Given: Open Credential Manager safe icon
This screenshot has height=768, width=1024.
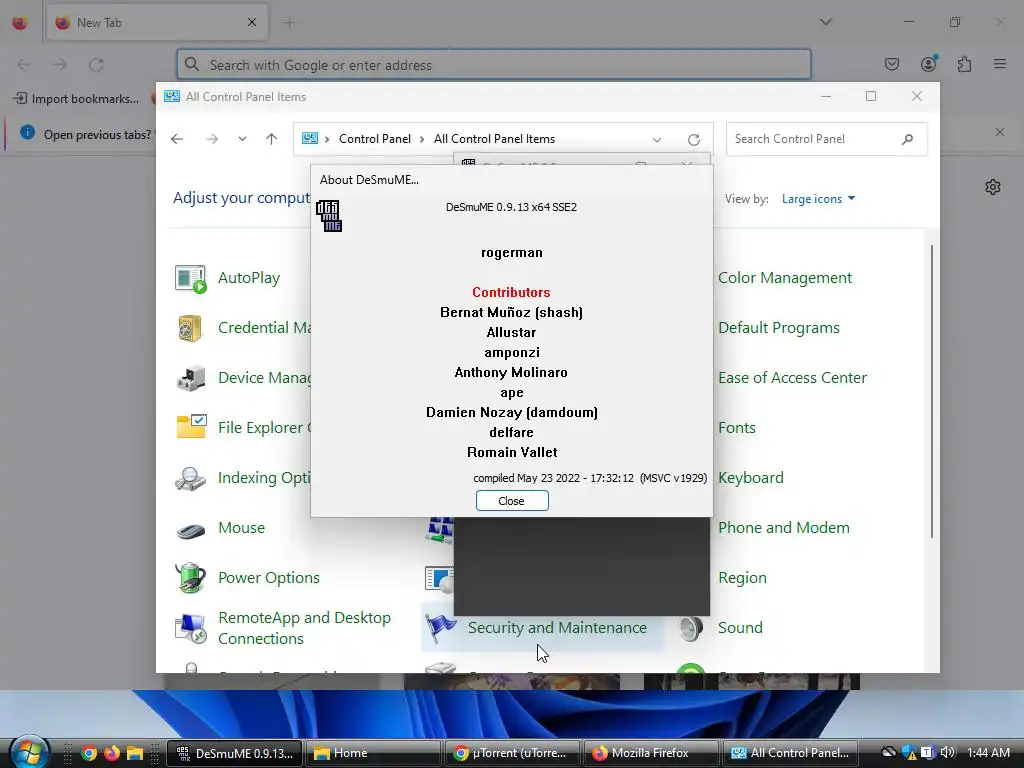Looking at the screenshot, I should 190,328.
